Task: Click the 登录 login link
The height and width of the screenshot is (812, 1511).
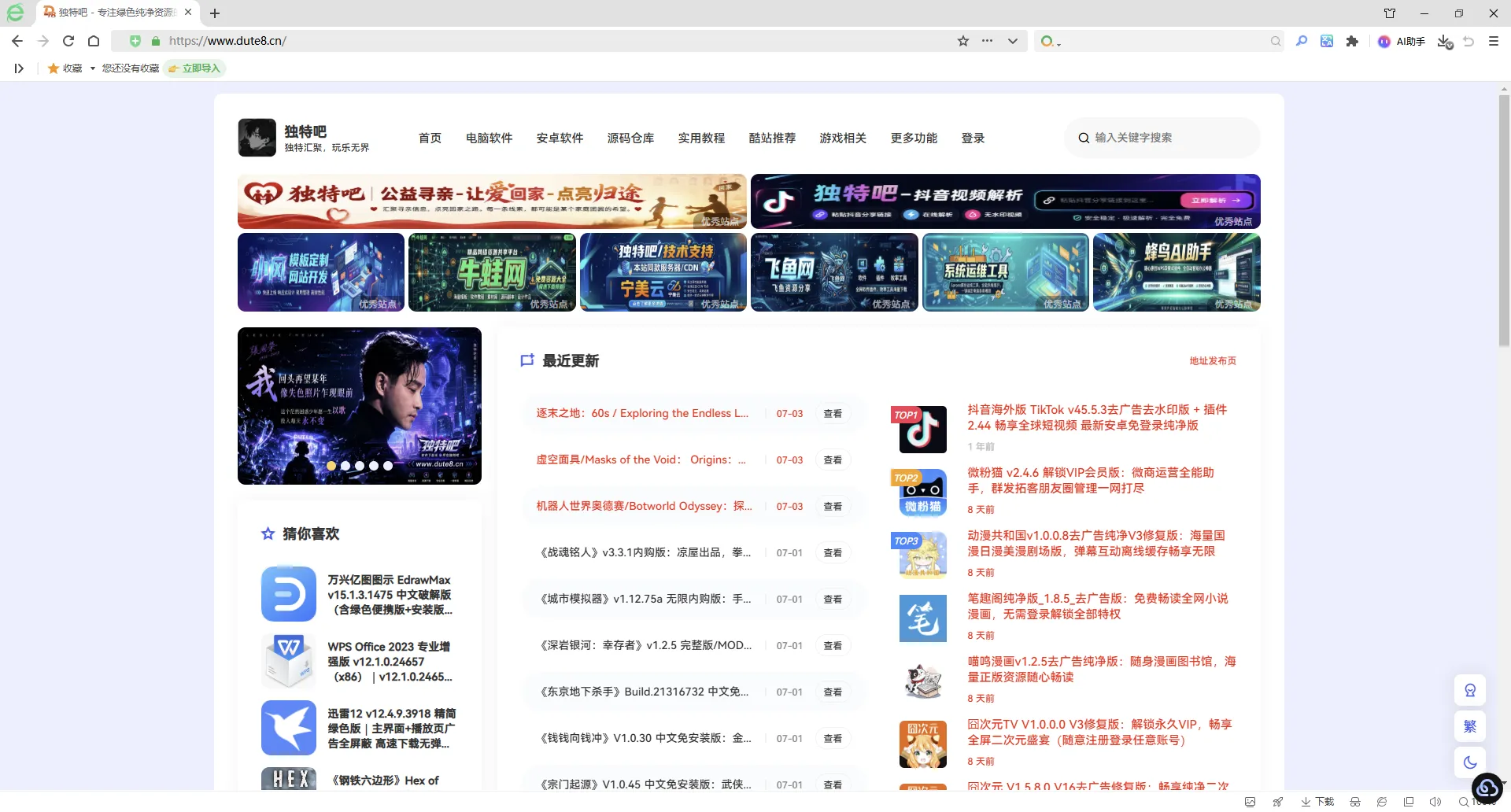Action: [973, 138]
